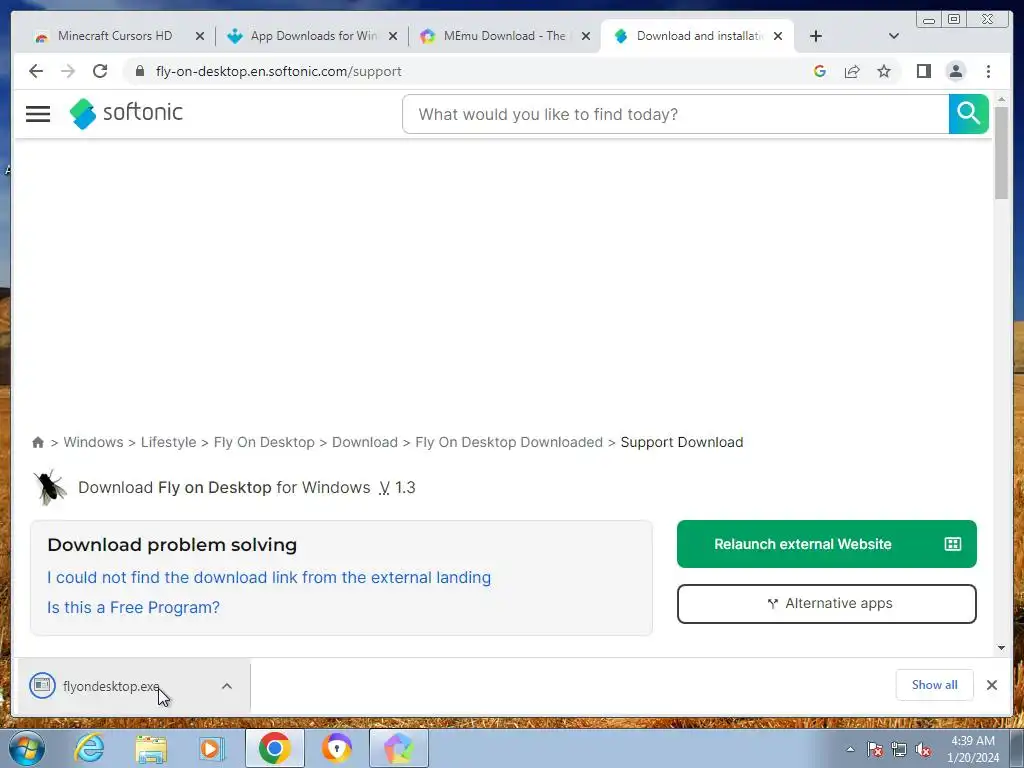The height and width of the screenshot is (768, 1024).
Task: Open Chrome three-dot menu
Action: pyautogui.click(x=988, y=71)
